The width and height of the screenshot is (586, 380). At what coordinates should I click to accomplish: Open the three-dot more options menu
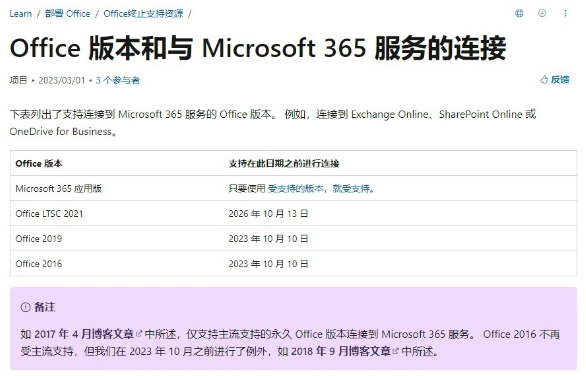[565, 13]
